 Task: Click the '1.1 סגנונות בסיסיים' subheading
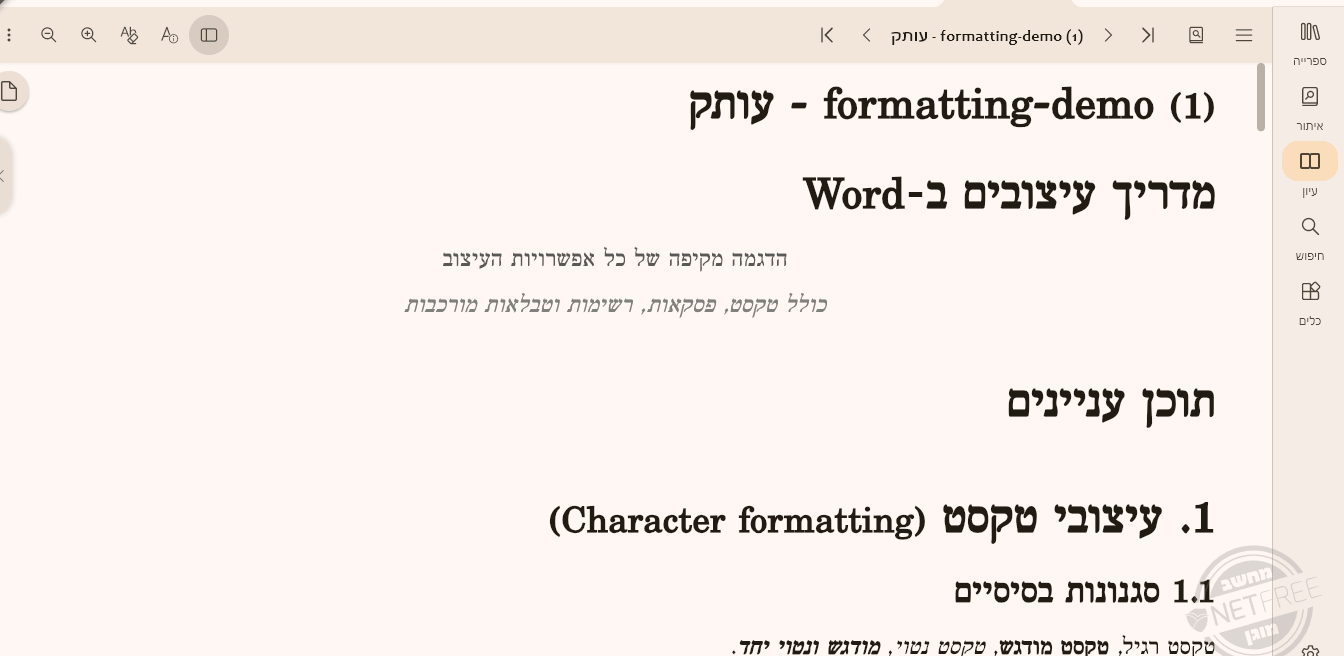(1085, 591)
